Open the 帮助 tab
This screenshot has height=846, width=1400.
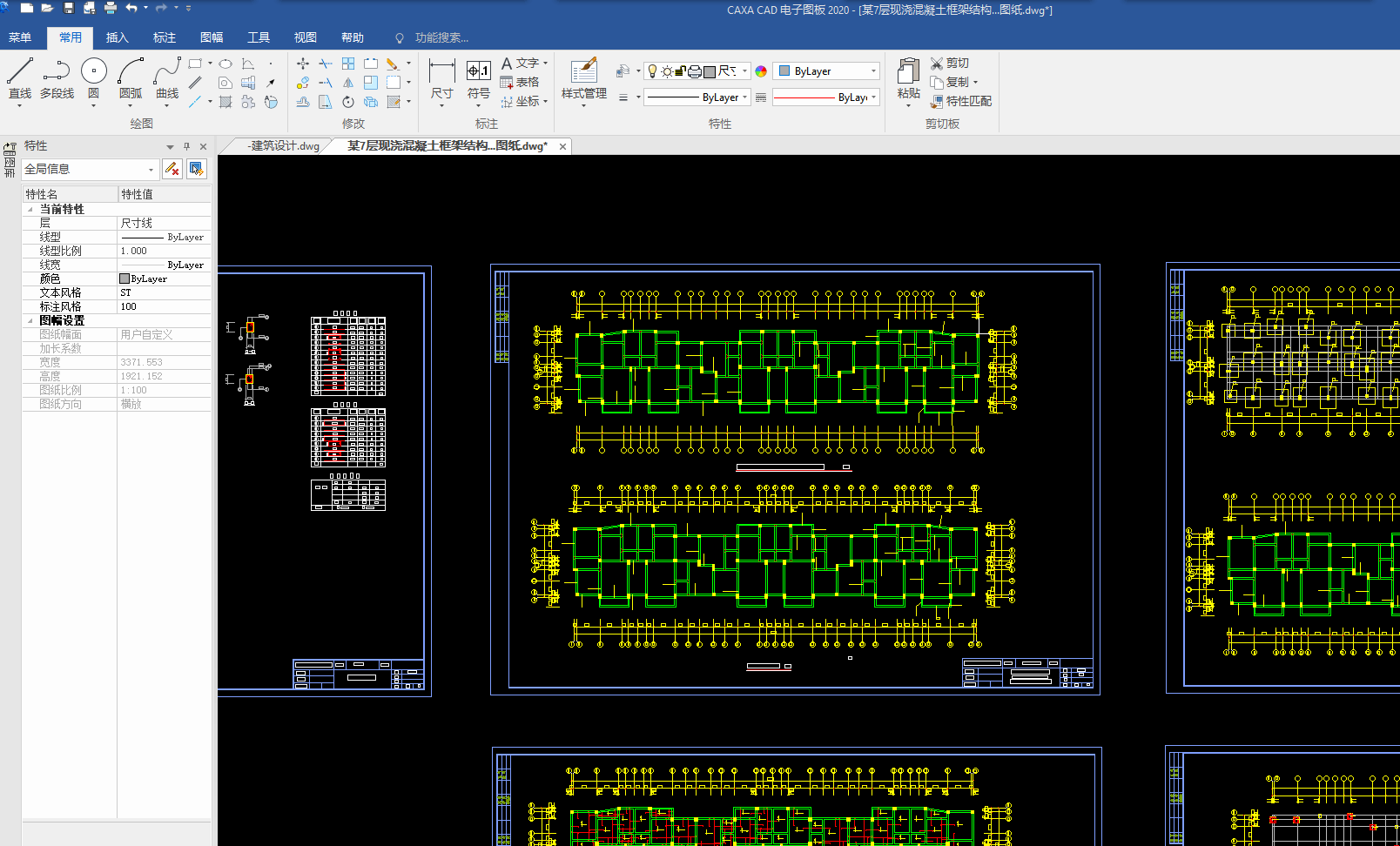tap(353, 37)
